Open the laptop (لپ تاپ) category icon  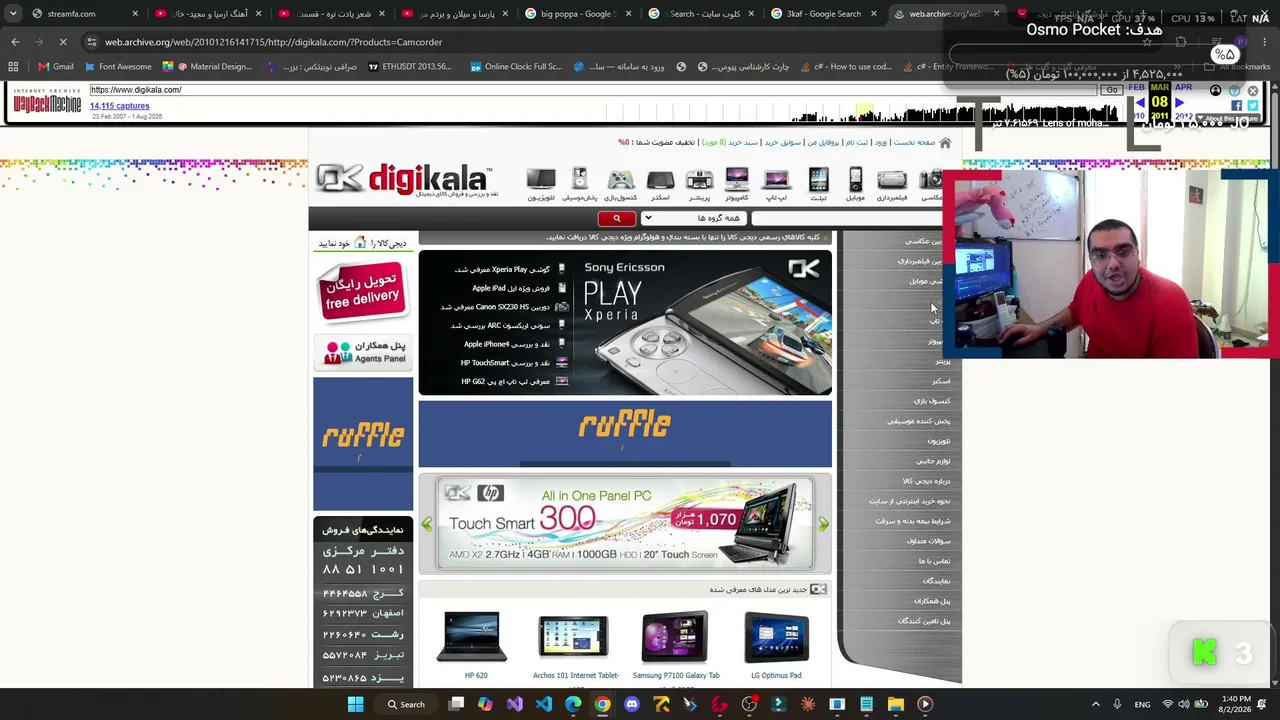pos(776,183)
